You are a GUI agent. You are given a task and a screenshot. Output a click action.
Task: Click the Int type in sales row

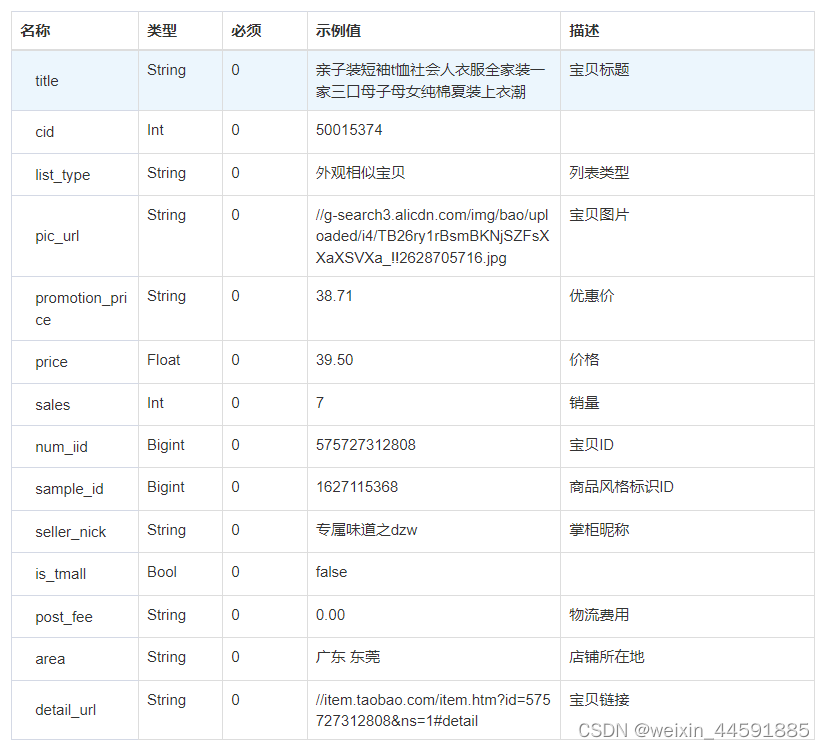155,403
